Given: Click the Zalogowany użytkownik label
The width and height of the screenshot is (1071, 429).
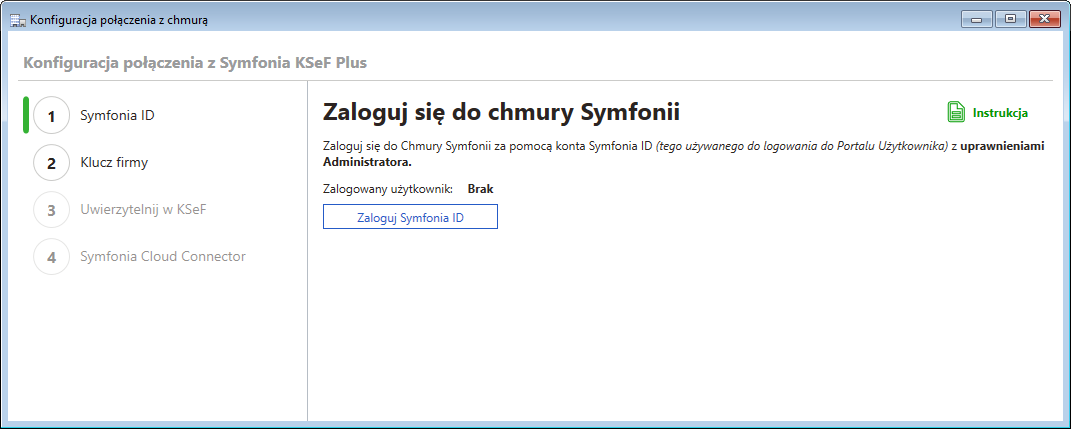Looking at the screenshot, I should 388,188.
